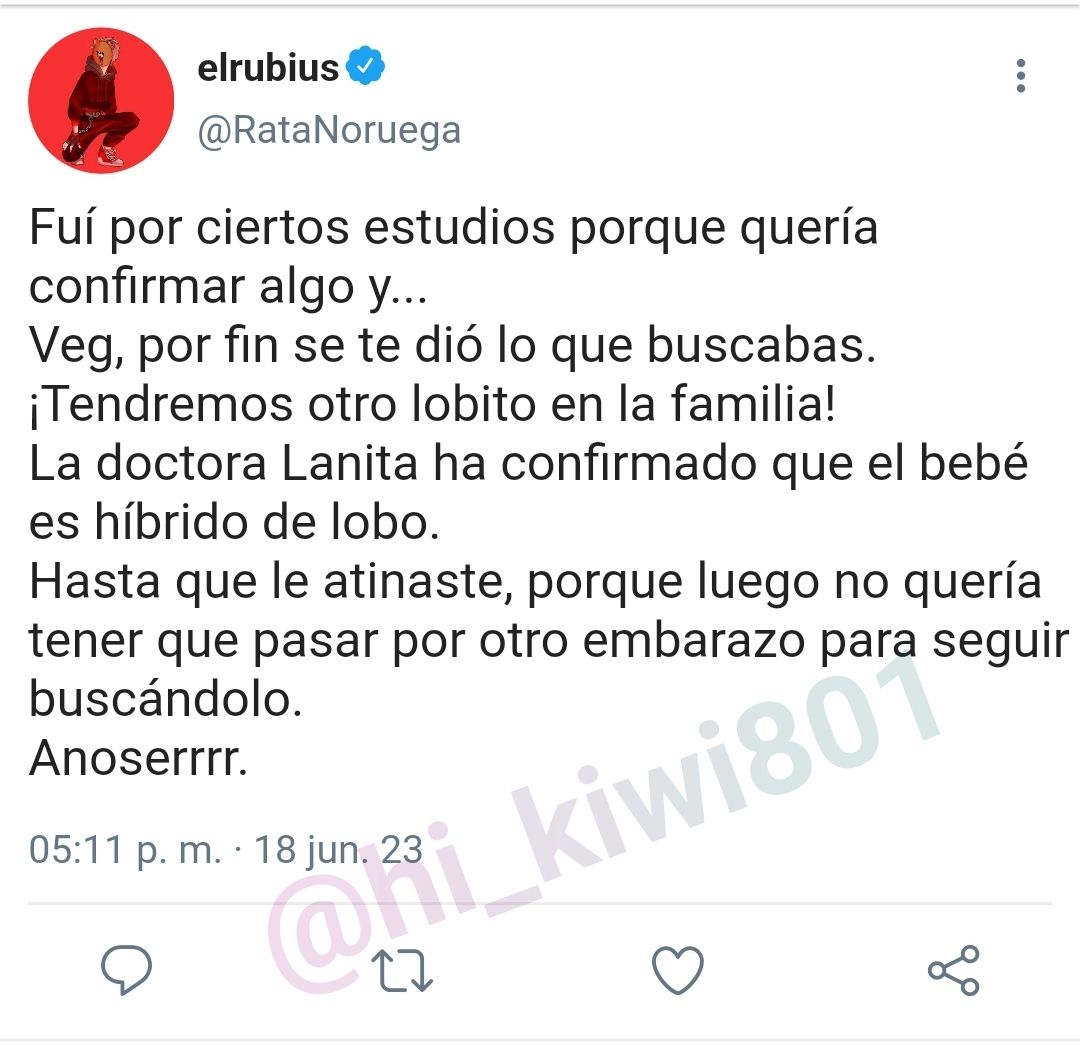1080x1050 pixels.
Task: Select the 18 jun. 23 date text
Action: (338, 849)
